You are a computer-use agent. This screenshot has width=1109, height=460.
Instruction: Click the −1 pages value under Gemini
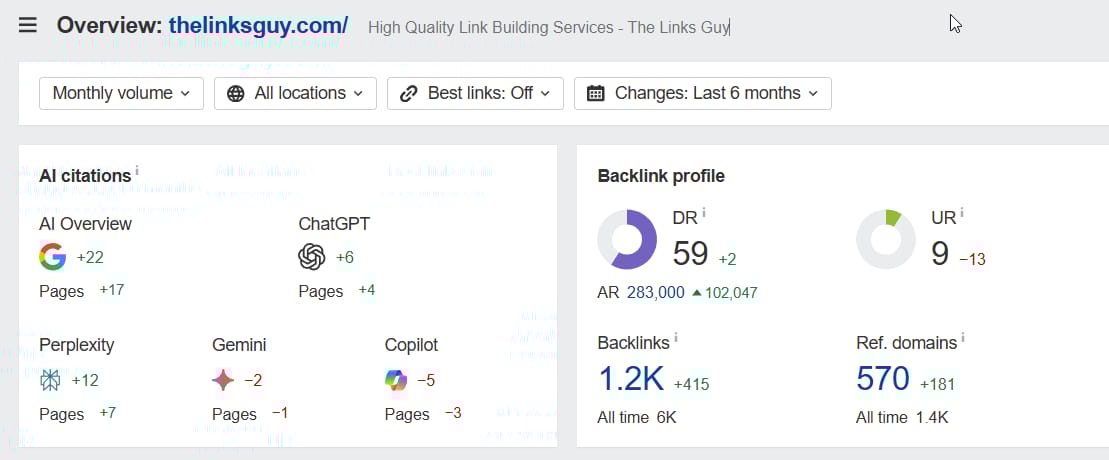(x=280, y=413)
